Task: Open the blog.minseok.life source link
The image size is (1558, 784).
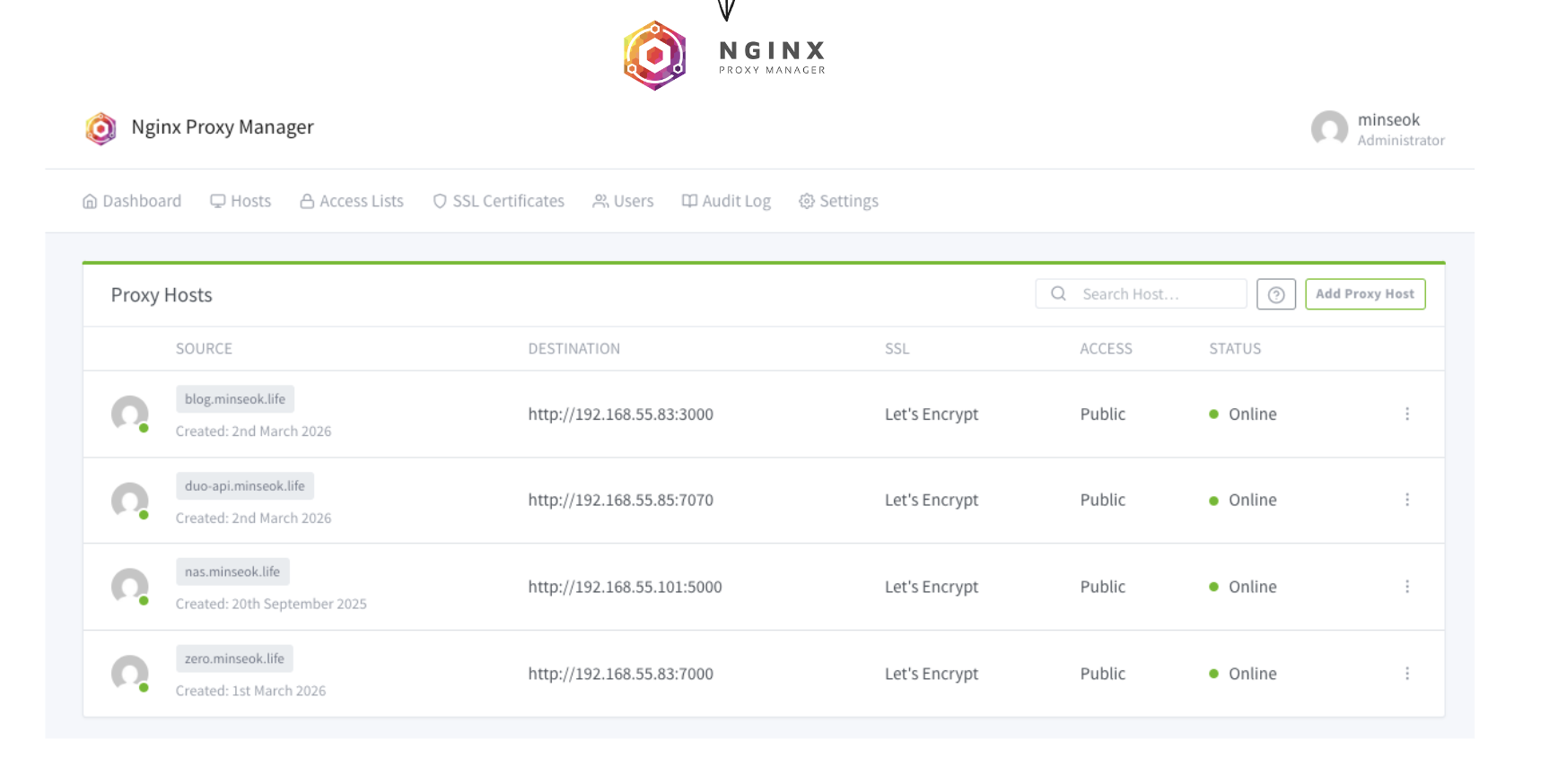Action: 235,399
